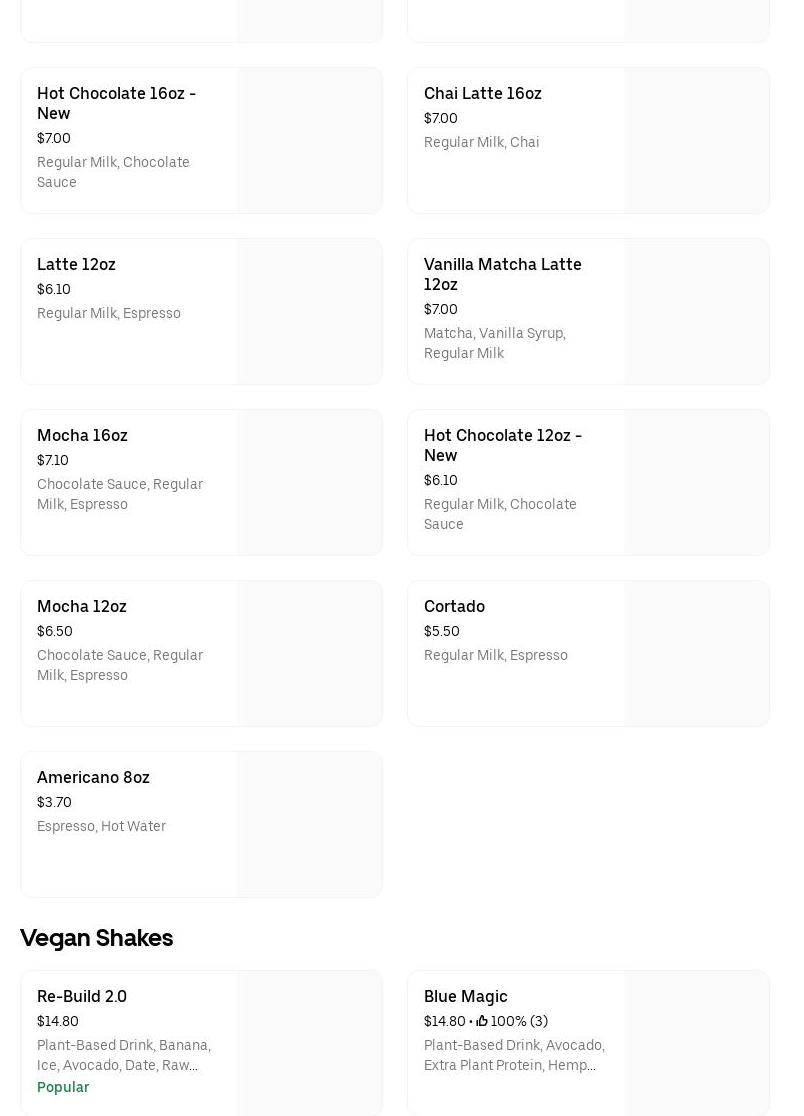804x1116 pixels.
Task: Select the Americano 8oz item
Action: click(93, 778)
